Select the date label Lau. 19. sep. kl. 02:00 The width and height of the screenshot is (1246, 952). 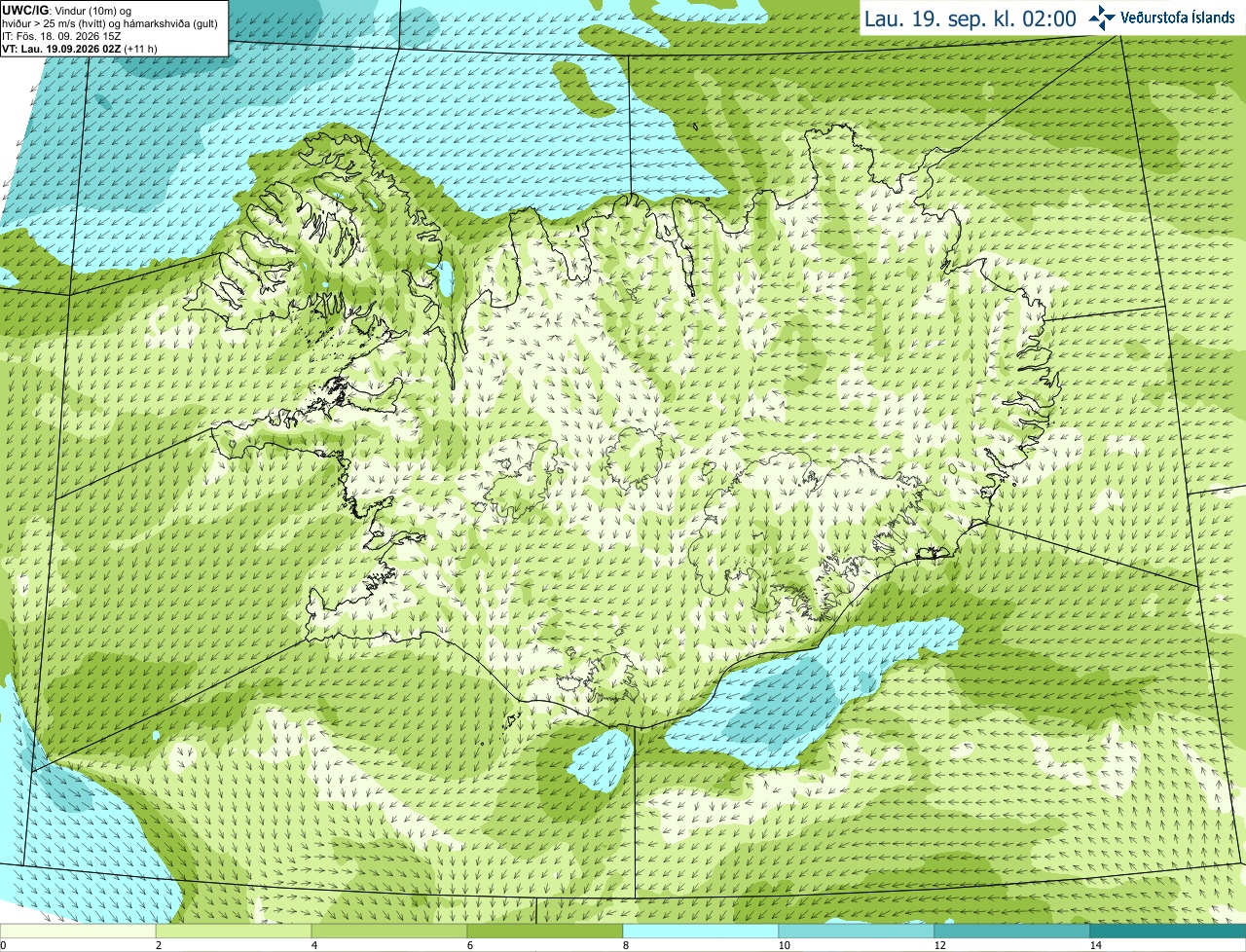click(x=970, y=18)
